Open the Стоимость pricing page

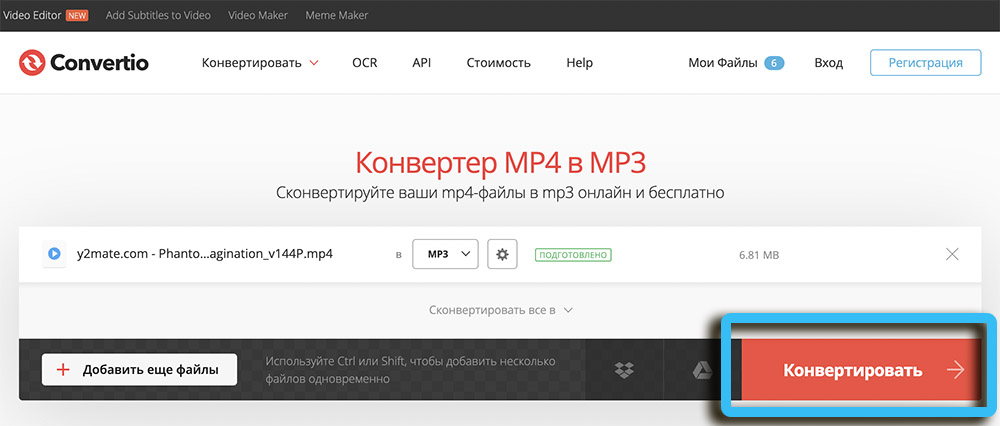coord(498,63)
